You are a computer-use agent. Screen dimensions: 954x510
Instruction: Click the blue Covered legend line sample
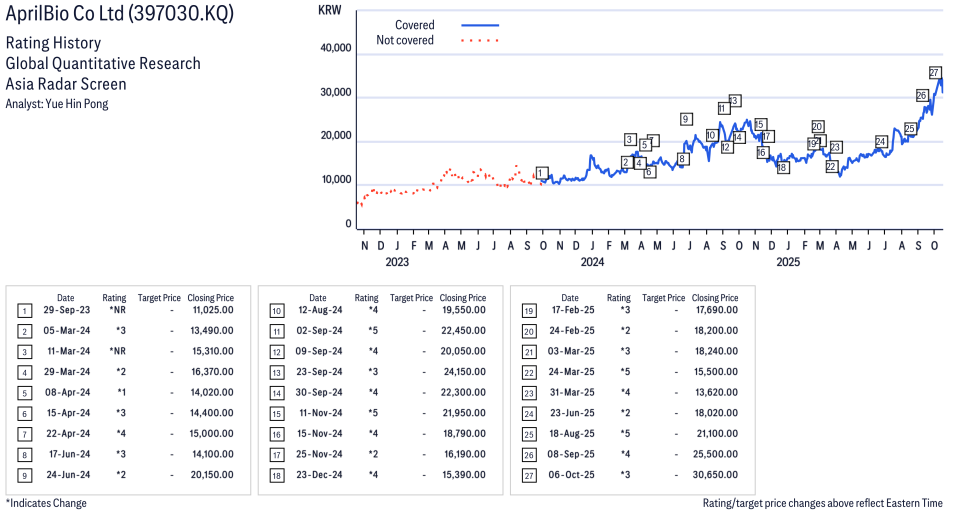coord(480,25)
